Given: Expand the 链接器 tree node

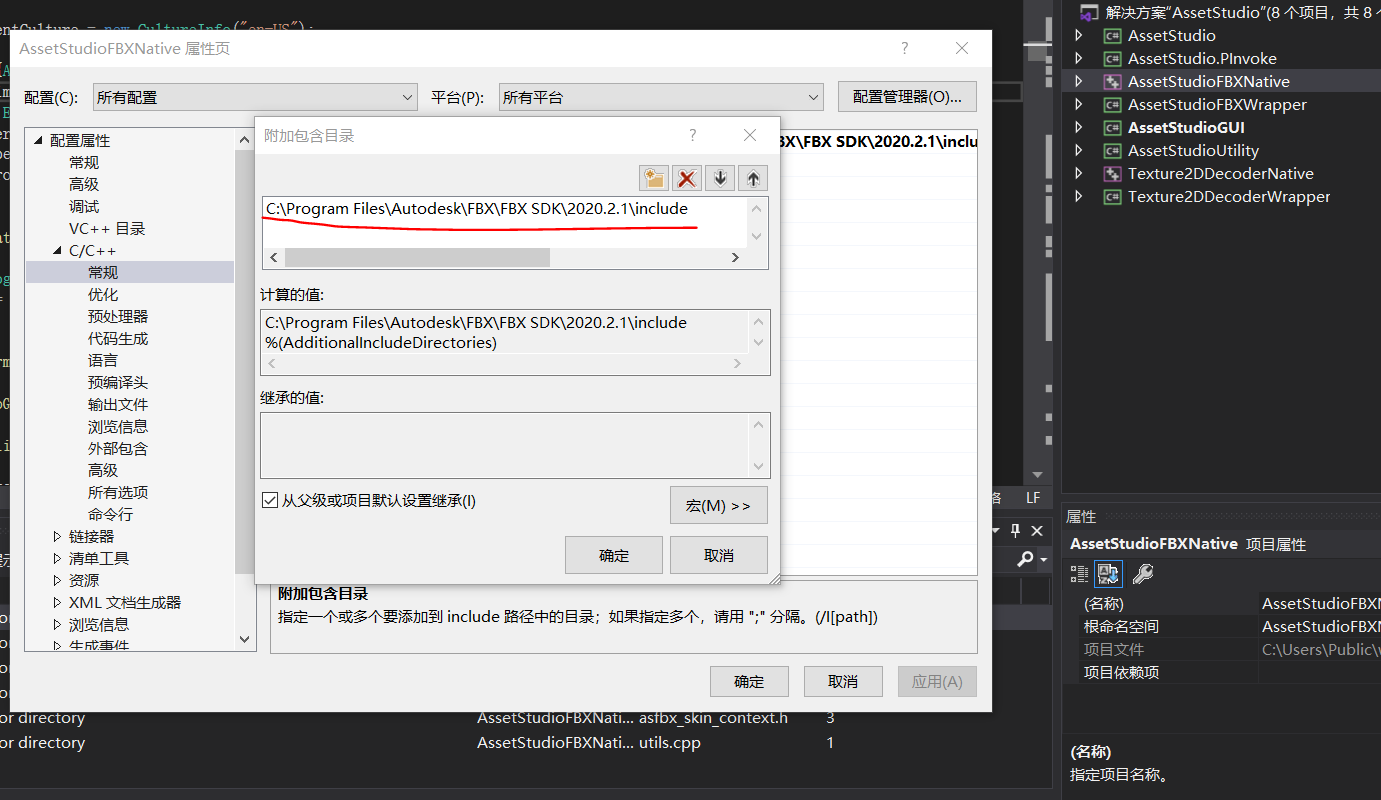Looking at the screenshot, I should (58, 536).
